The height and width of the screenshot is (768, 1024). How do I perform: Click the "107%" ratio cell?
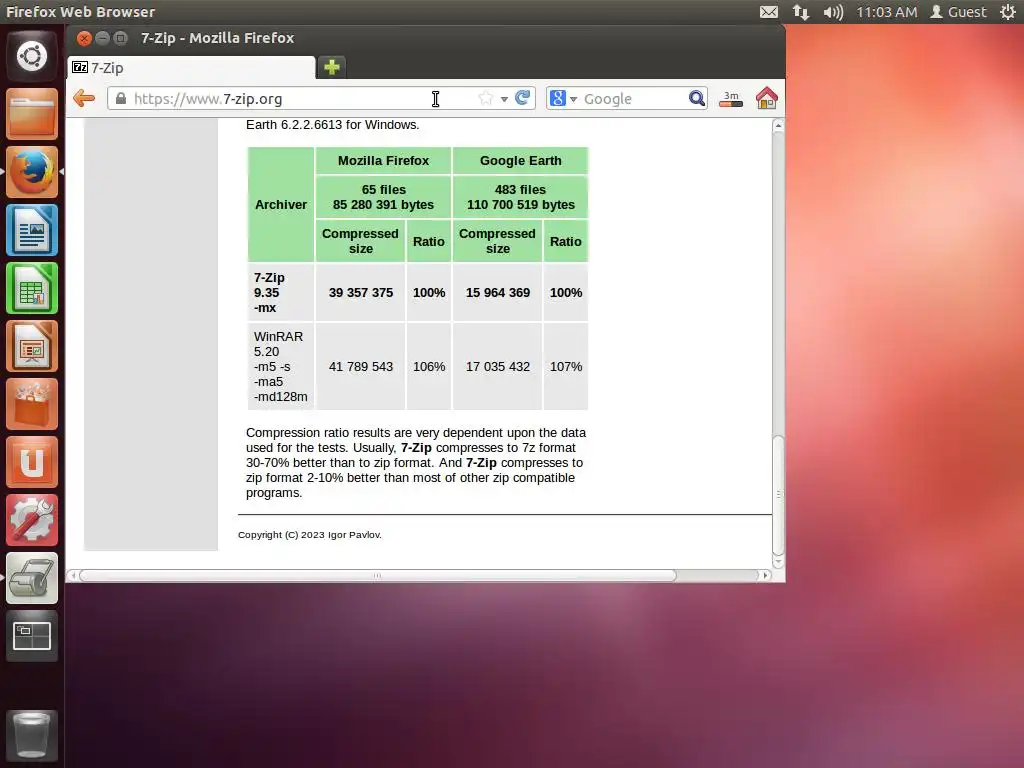coord(566,366)
